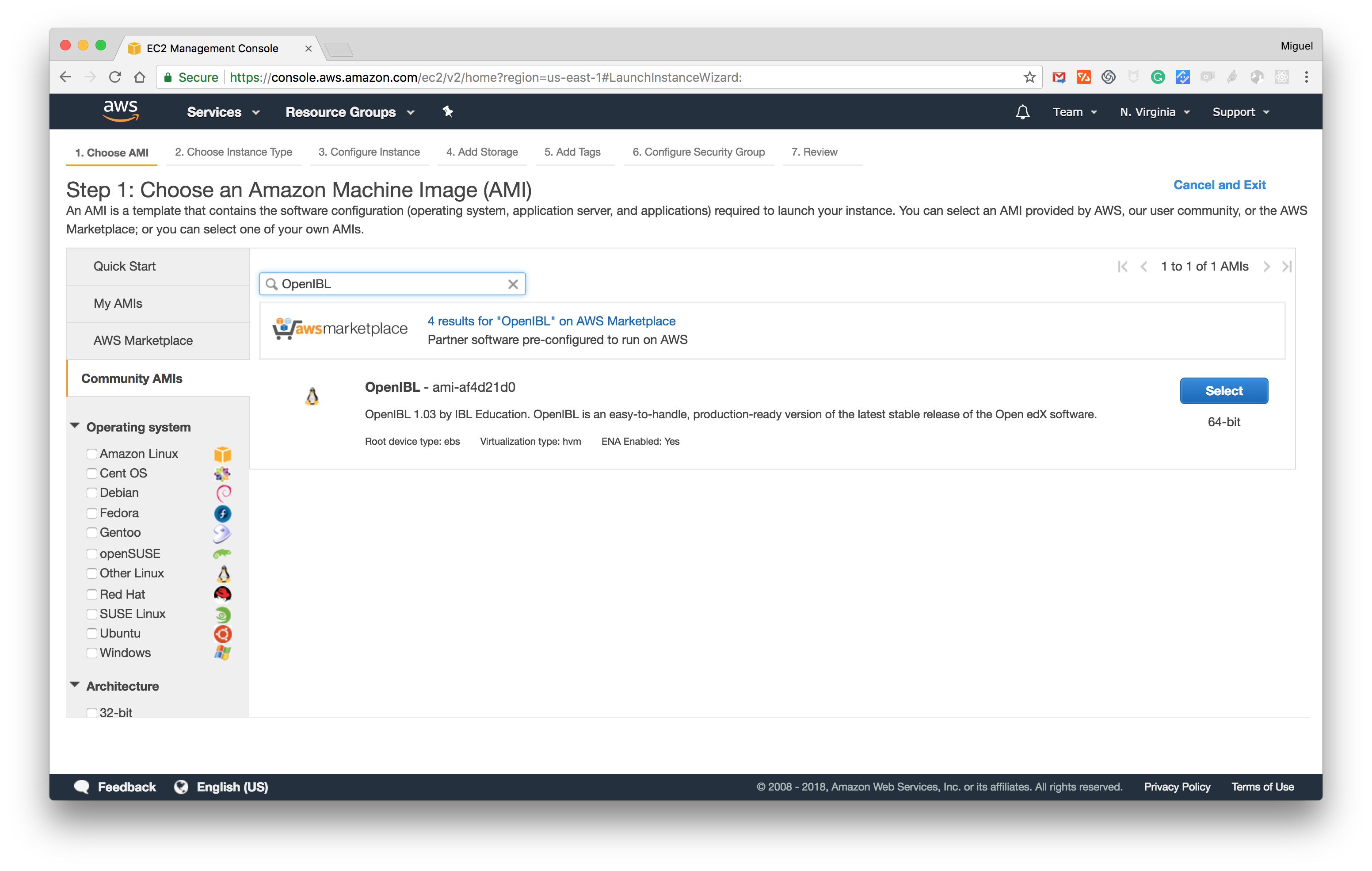The height and width of the screenshot is (871, 1372).
Task: Enable the Amazon Linux checkbox
Action: (92, 454)
